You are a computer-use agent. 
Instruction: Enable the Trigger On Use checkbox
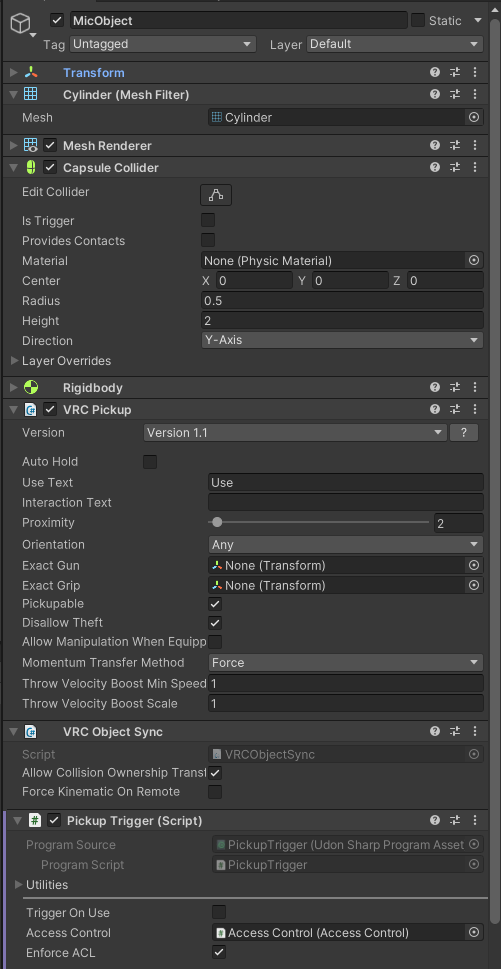tap(219, 912)
